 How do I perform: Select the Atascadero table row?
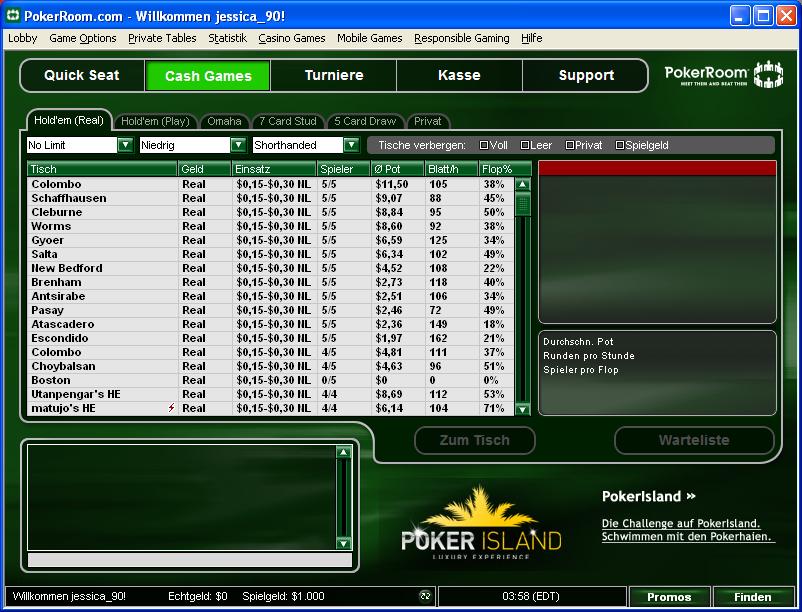[x=270, y=324]
